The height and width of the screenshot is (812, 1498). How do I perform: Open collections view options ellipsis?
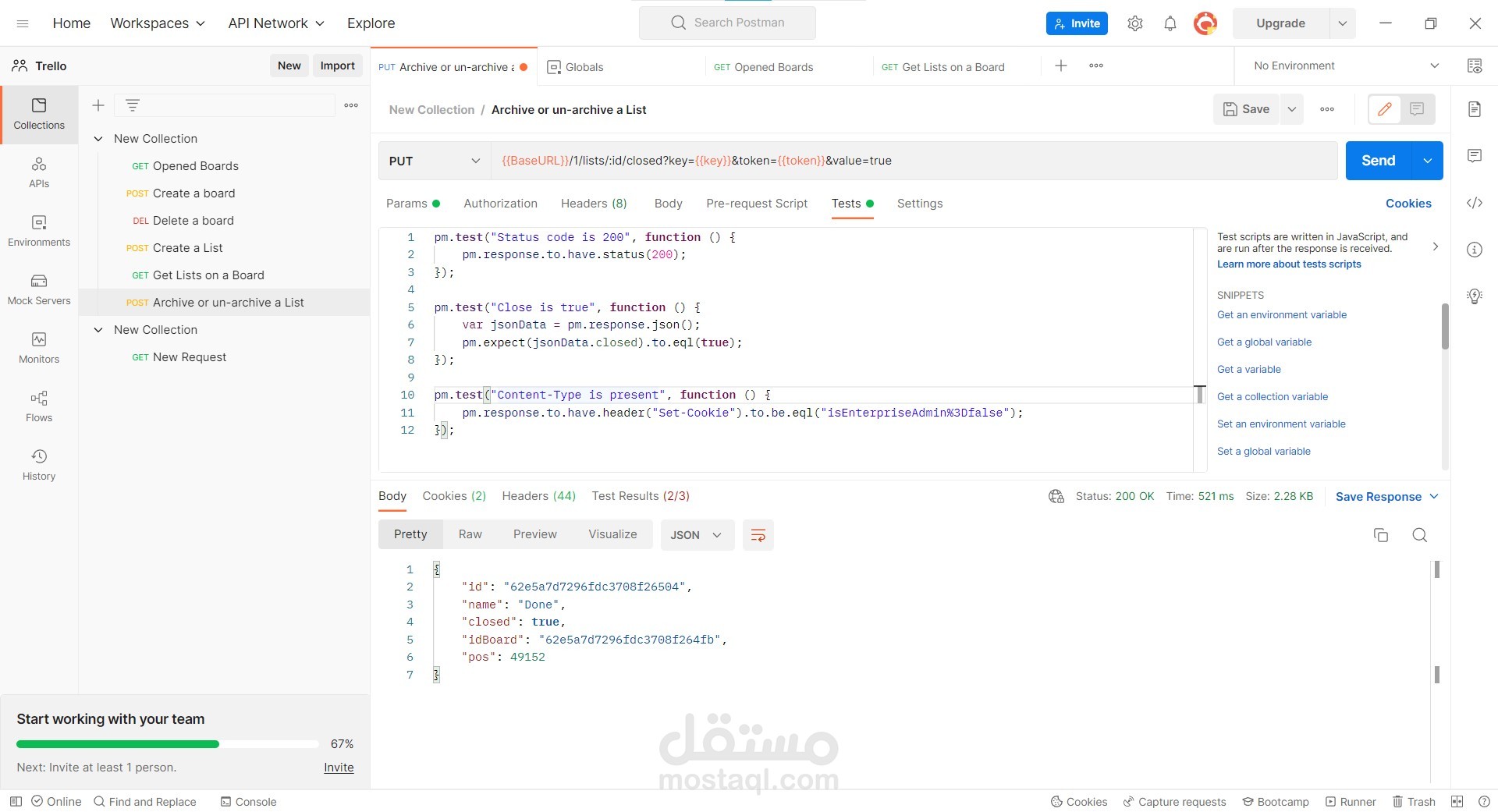(x=351, y=105)
